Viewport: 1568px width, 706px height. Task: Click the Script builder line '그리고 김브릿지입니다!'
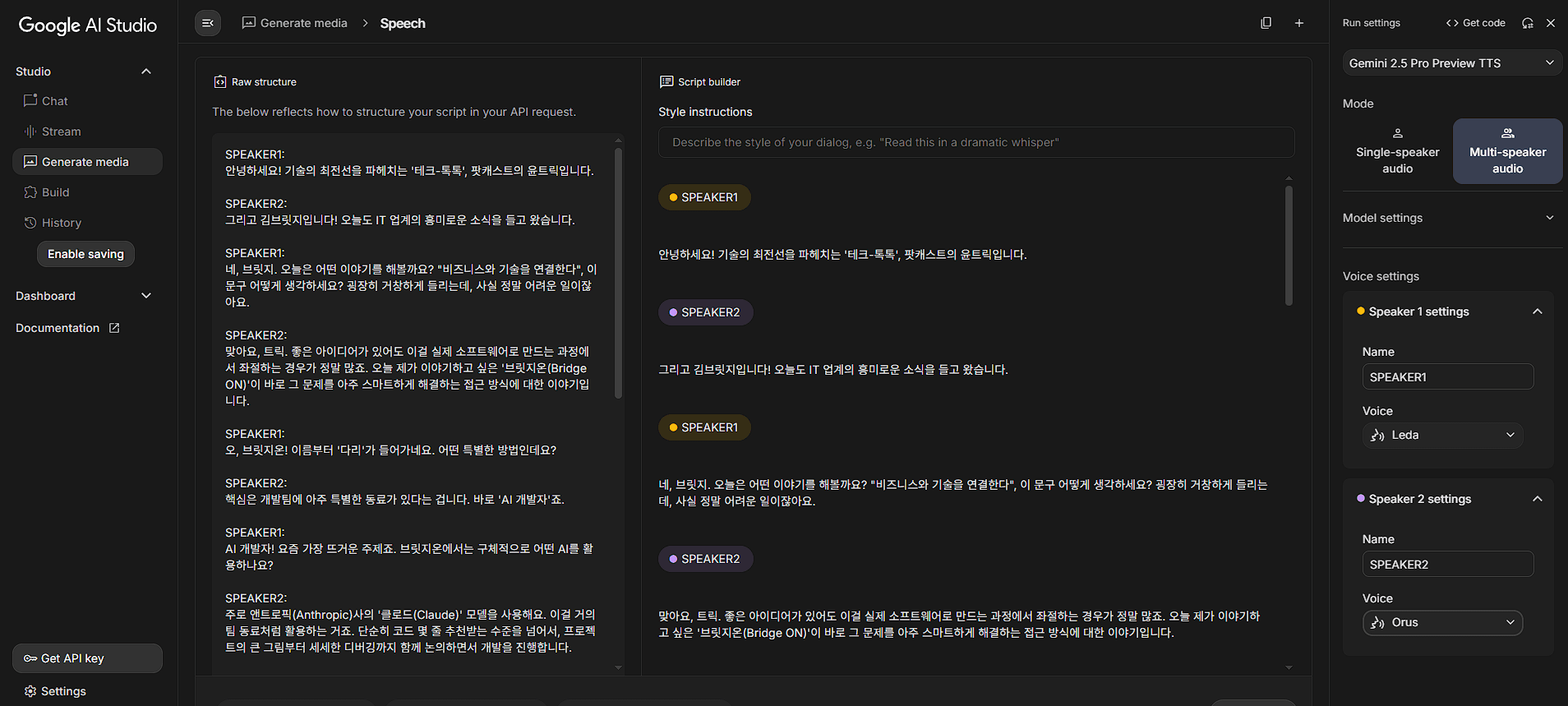point(833,370)
